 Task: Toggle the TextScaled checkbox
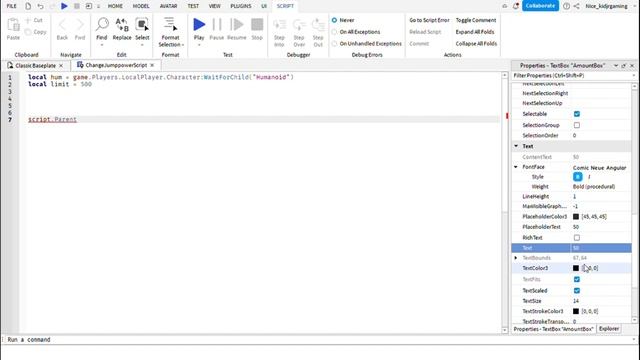tap(577, 291)
